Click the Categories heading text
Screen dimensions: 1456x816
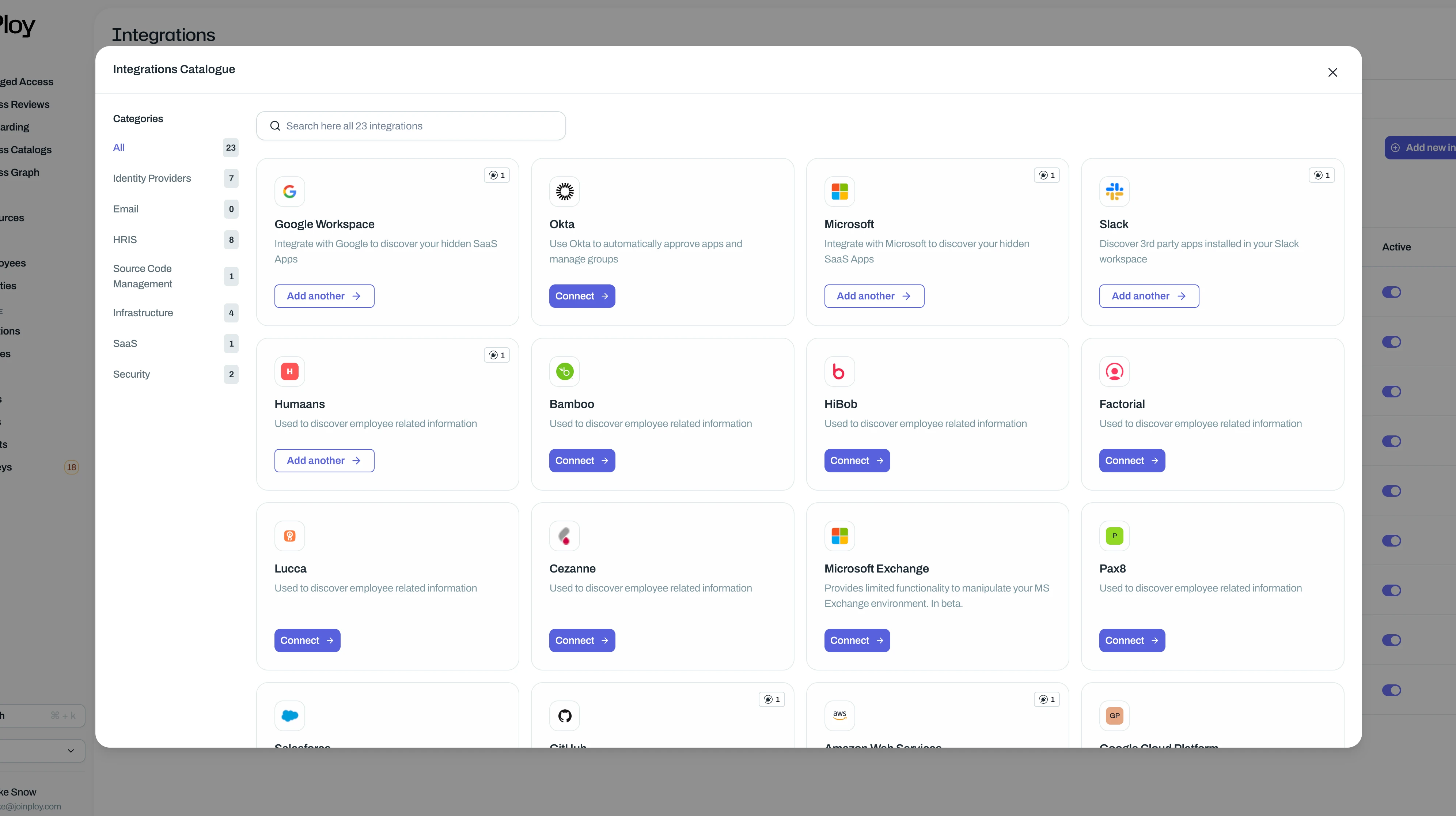point(138,119)
